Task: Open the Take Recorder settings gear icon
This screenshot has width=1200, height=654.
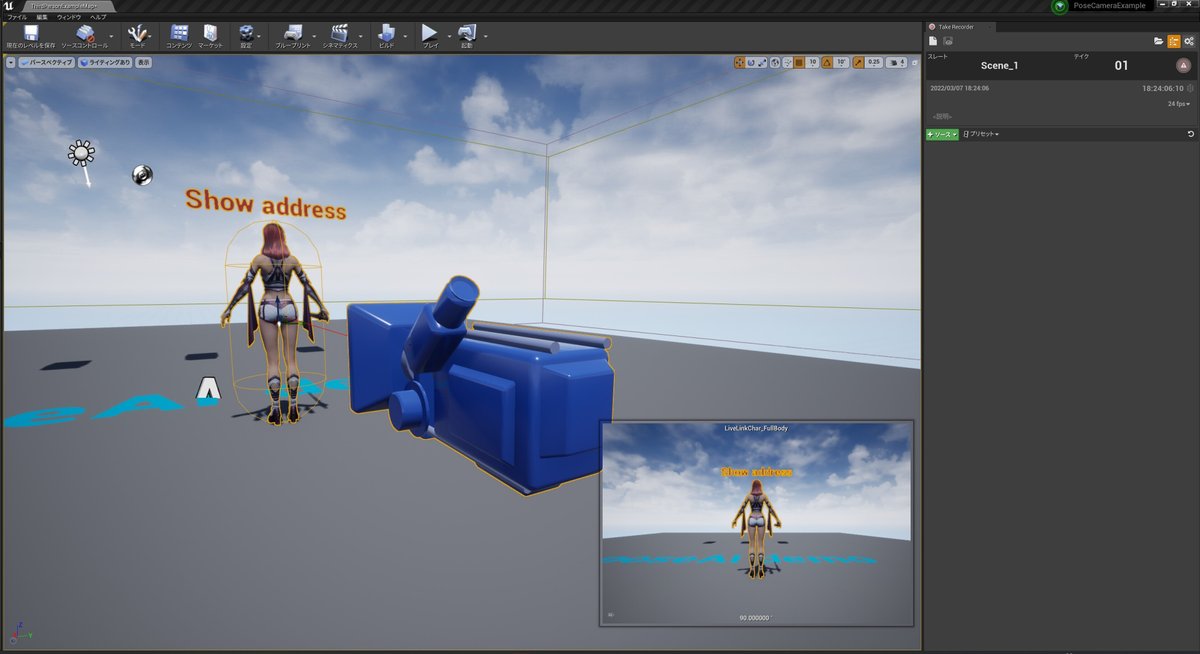Action: tap(1188, 41)
